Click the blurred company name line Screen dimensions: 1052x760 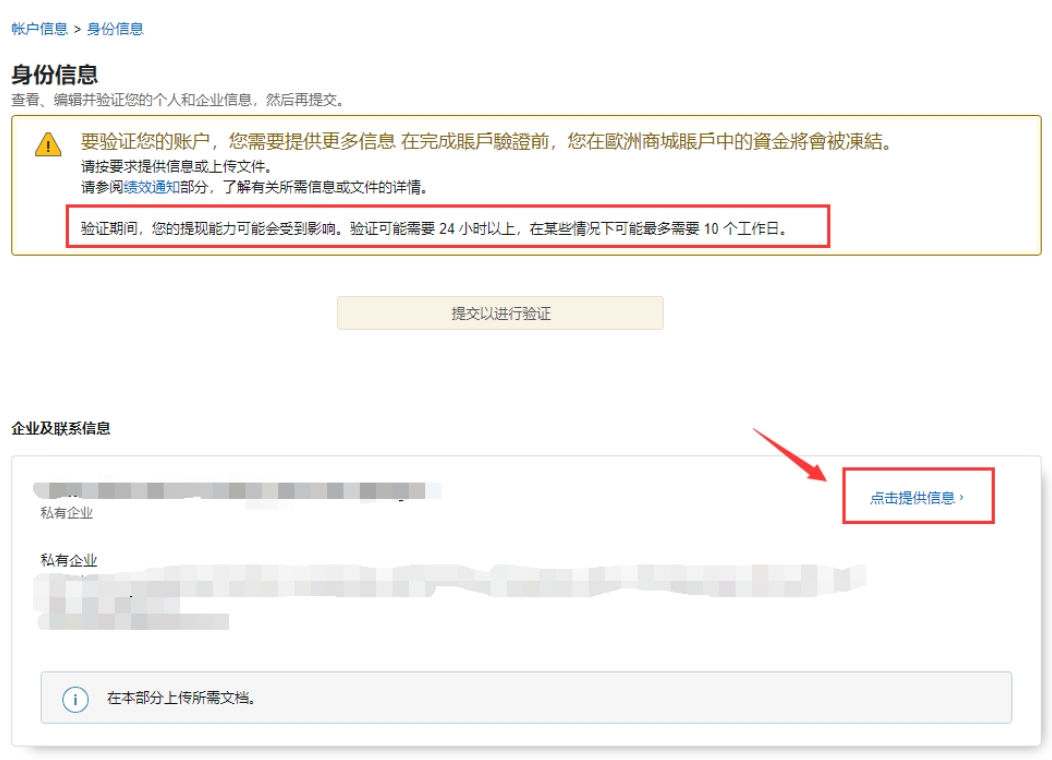pos(237,491)
